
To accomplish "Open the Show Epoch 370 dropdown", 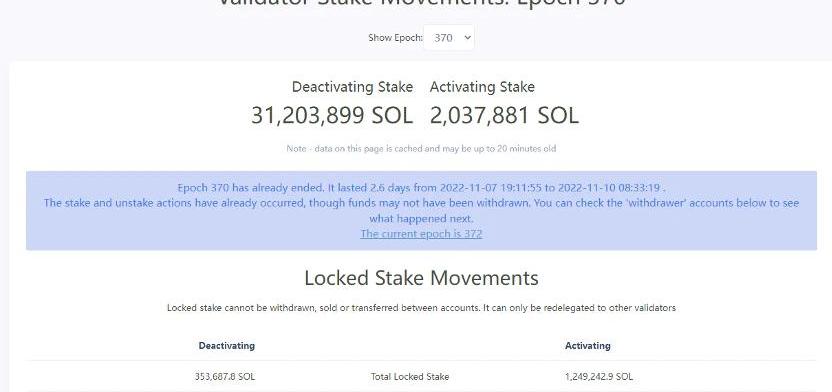I will pyautogui.click(x=448, y=38).
